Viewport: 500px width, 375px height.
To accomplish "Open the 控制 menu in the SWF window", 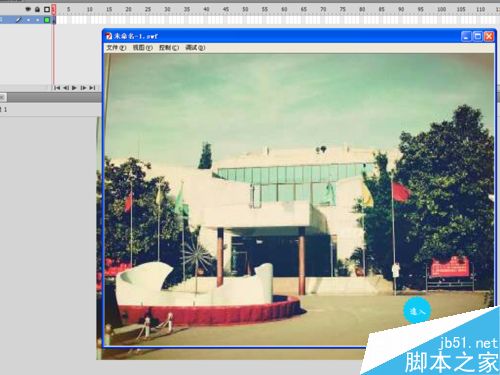I will pyautogui.click(x=169, y=48).
